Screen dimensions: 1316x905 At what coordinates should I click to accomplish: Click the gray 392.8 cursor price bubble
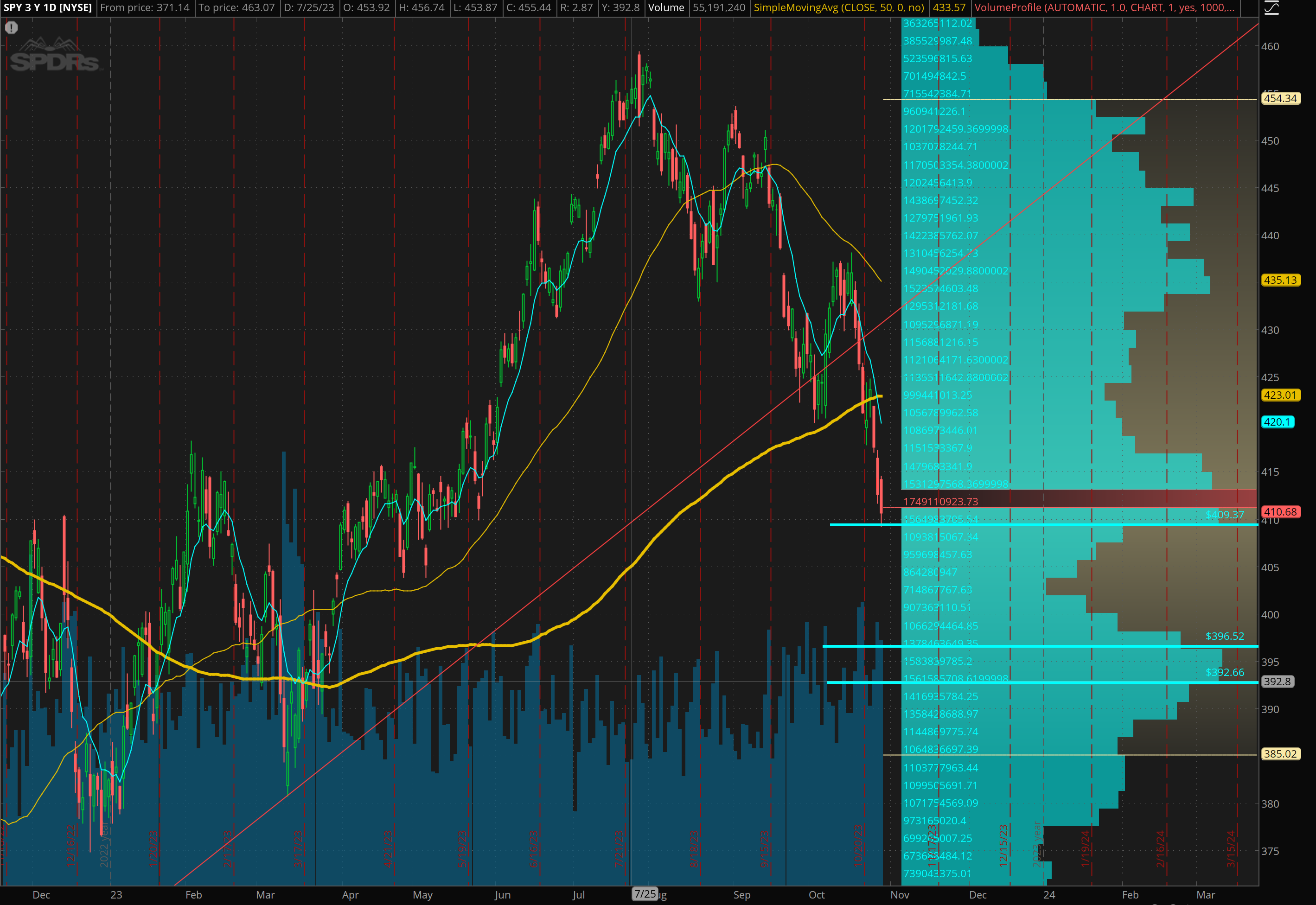click(x=1277, y=682)
